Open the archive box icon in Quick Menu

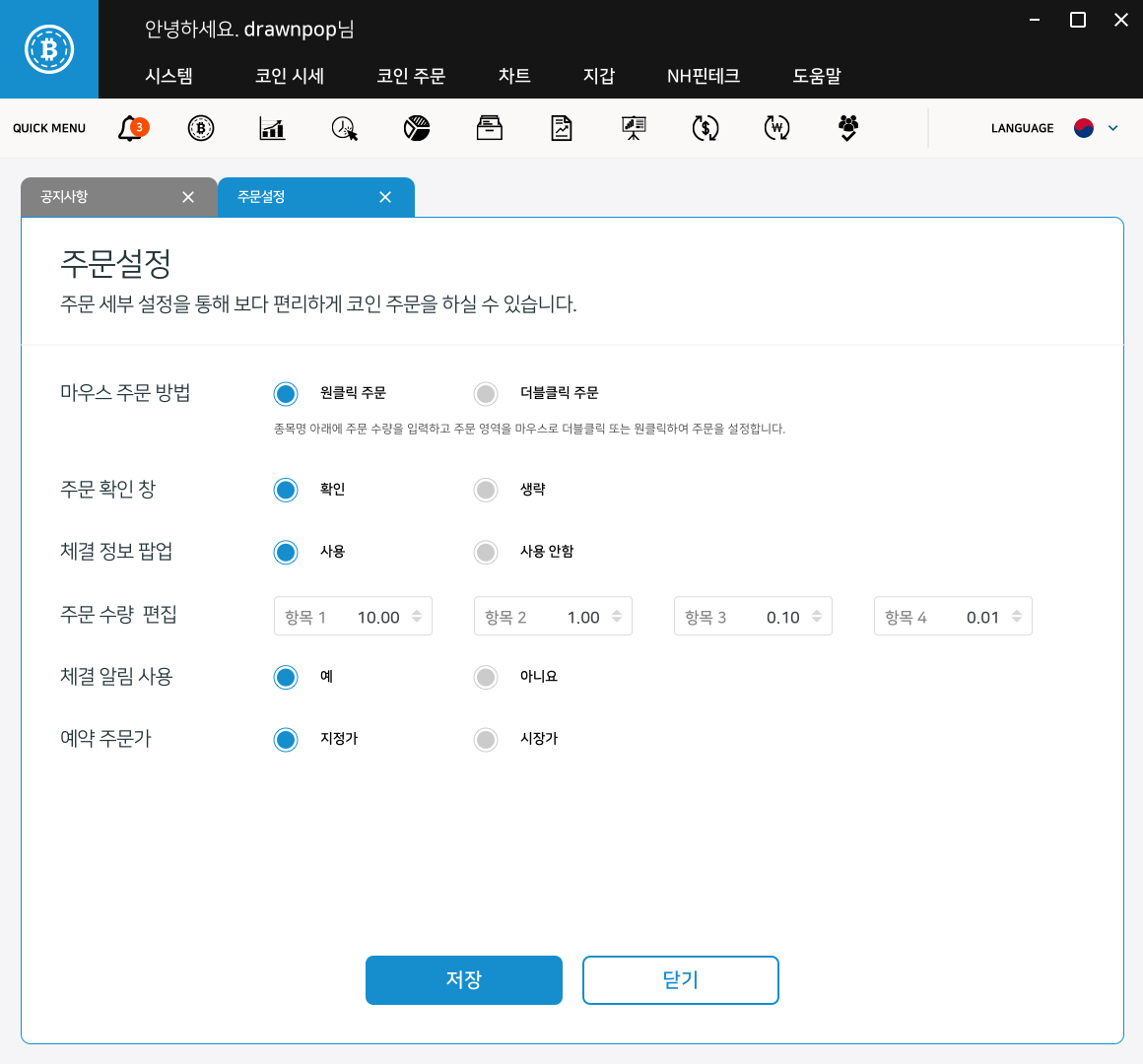(489, 128)
